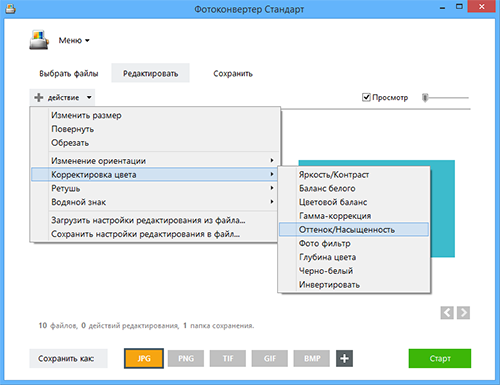
Task: Click the Photoconverter printer logo icon
Action: 39,40
